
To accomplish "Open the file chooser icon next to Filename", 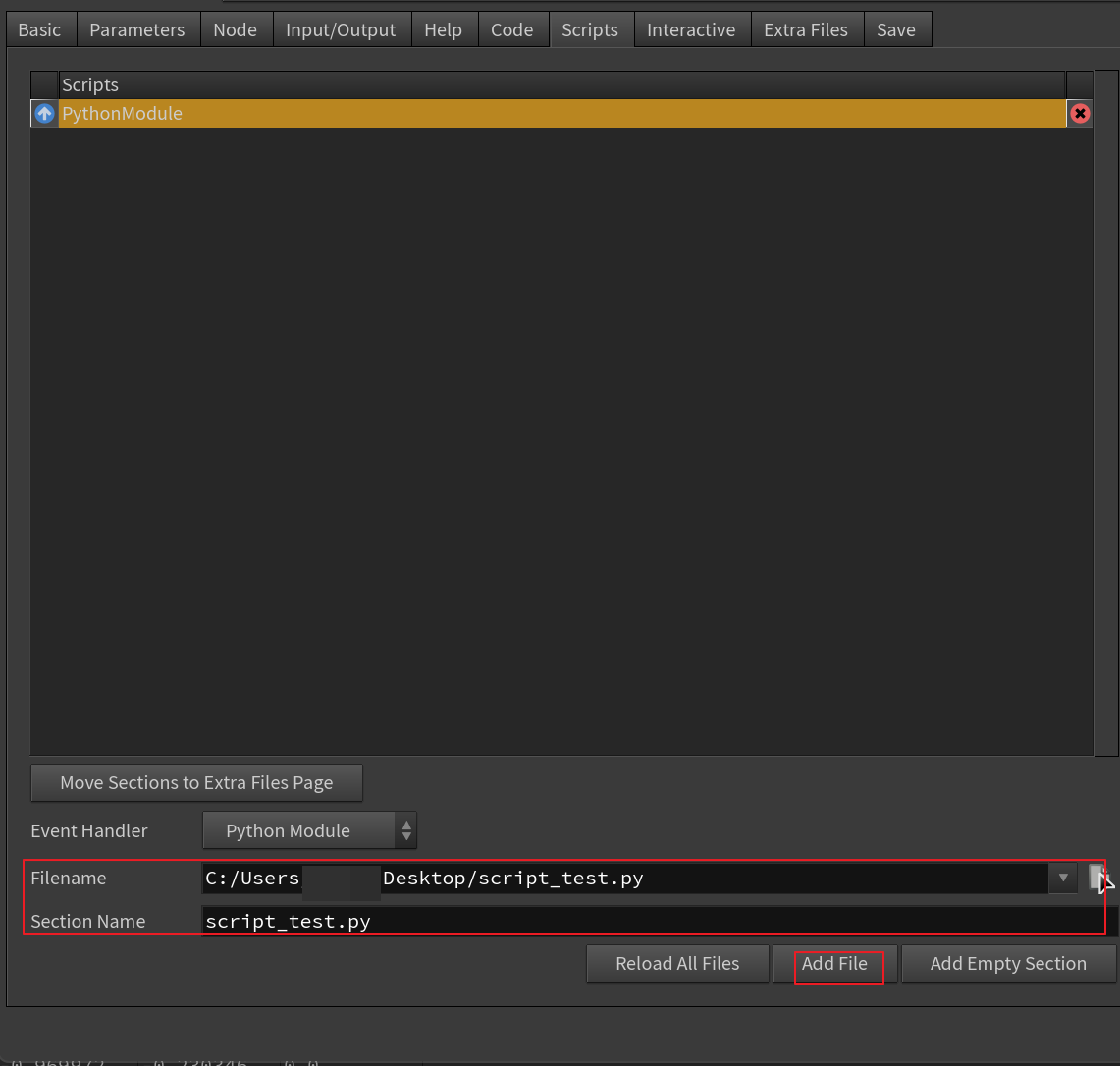I will tap(1097, 878).
